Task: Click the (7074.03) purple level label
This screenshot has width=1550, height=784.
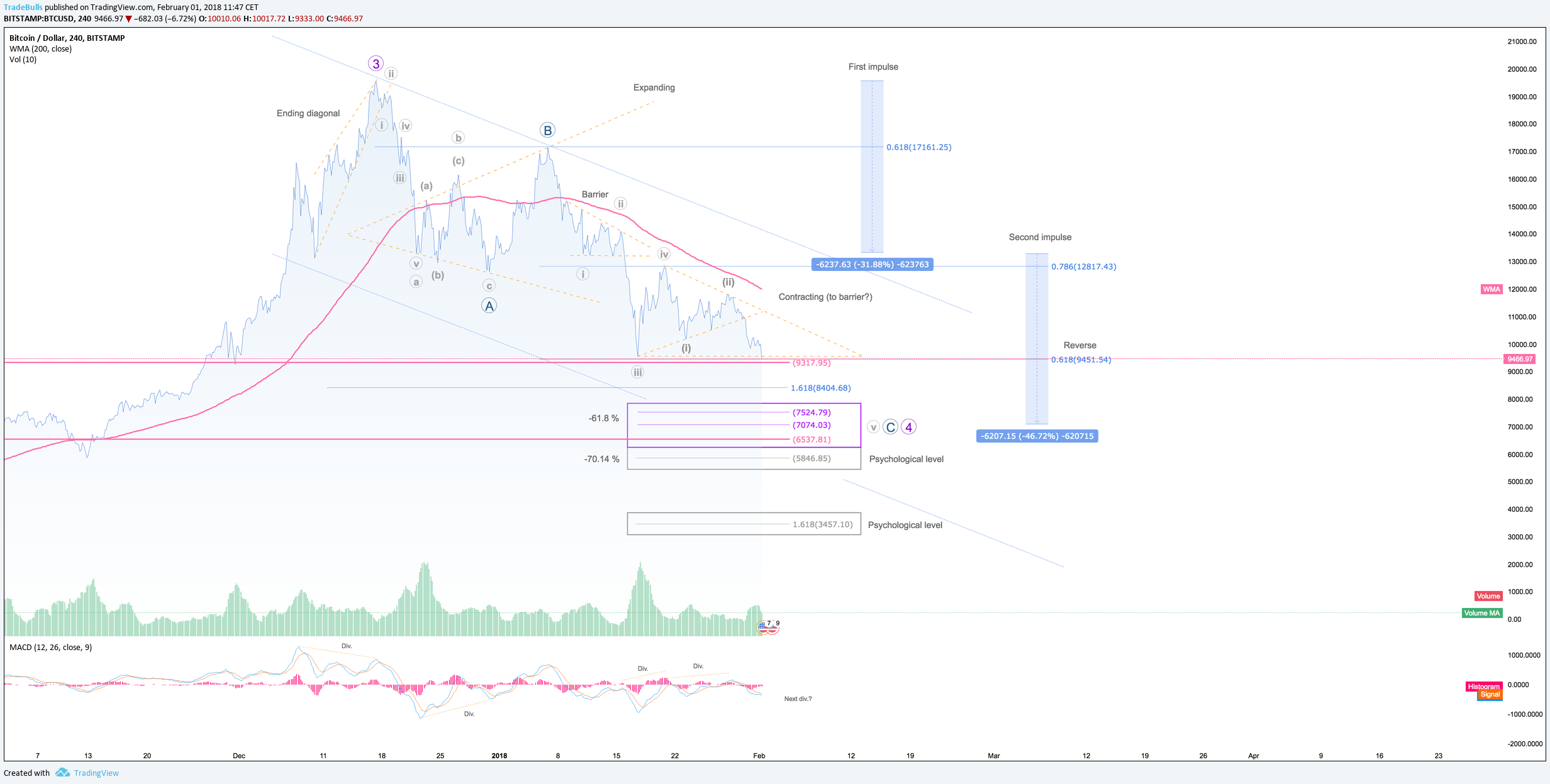Action: click(811, 425)
